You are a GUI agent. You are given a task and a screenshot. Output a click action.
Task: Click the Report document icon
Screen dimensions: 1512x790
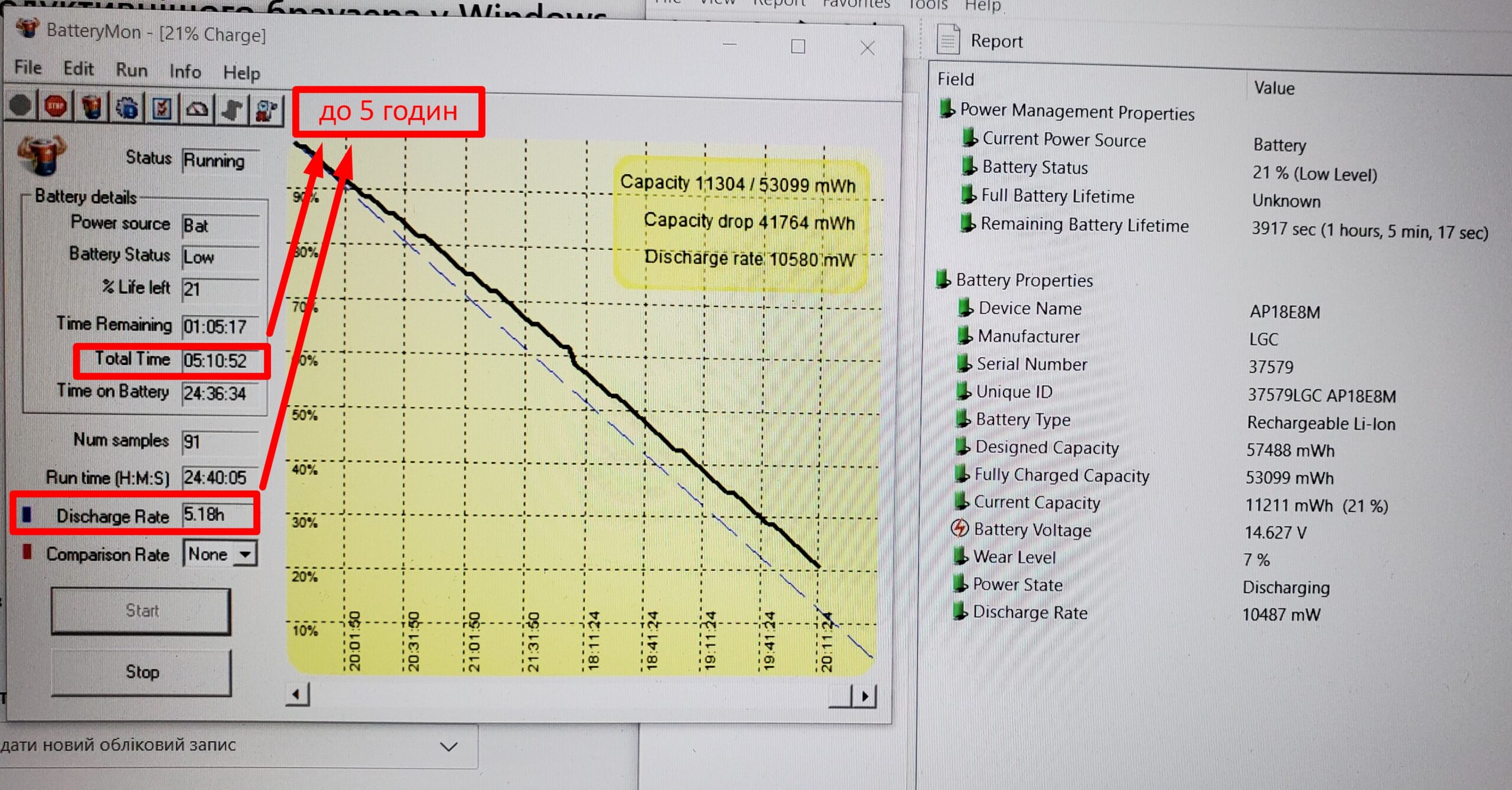click(948, 40)
